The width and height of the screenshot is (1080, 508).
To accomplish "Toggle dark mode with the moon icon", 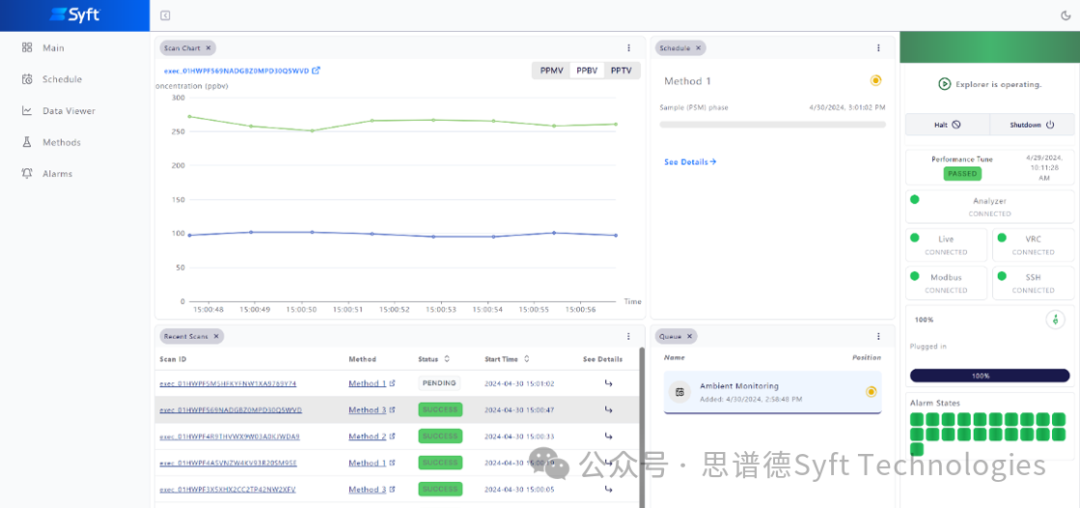I will (1066, 16).
